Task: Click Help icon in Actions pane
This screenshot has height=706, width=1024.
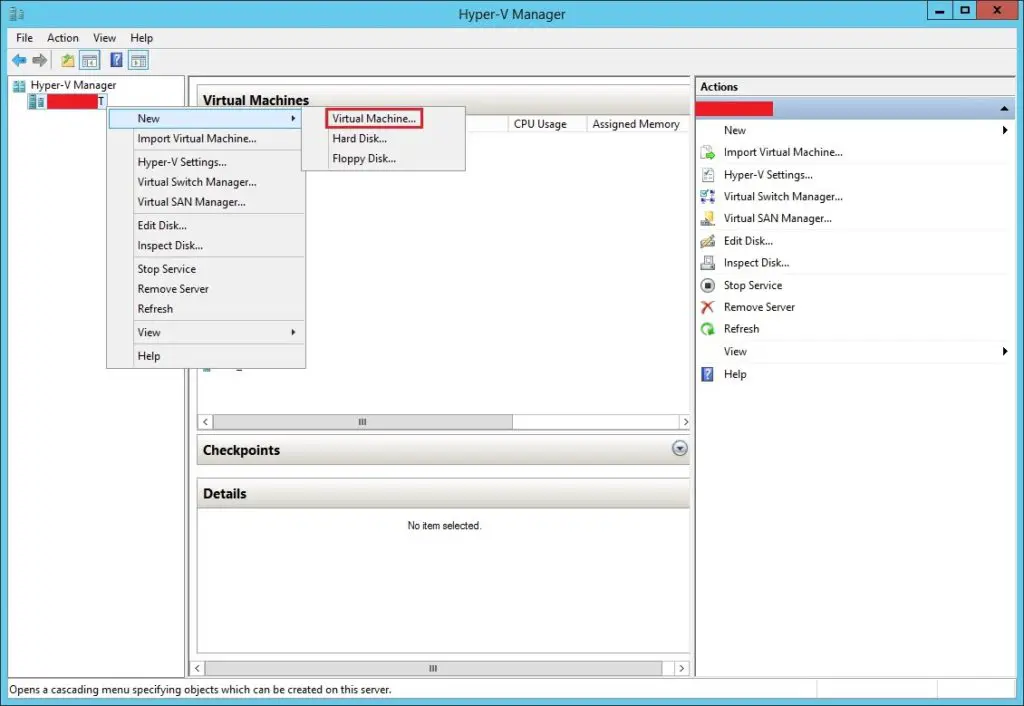Action: coord(707,374)
